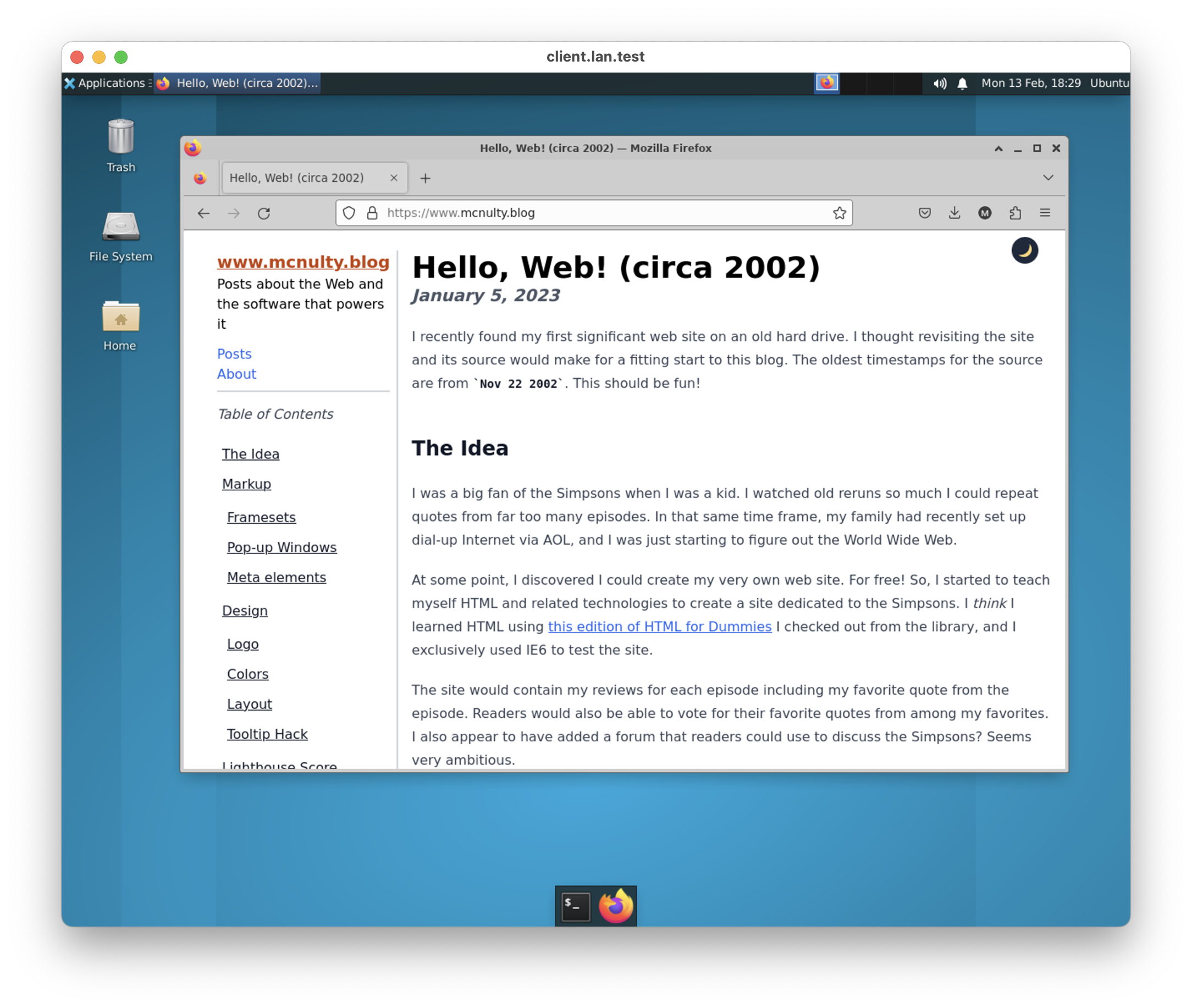Open the Firefox account profile icon

click(x=985, y=213)
